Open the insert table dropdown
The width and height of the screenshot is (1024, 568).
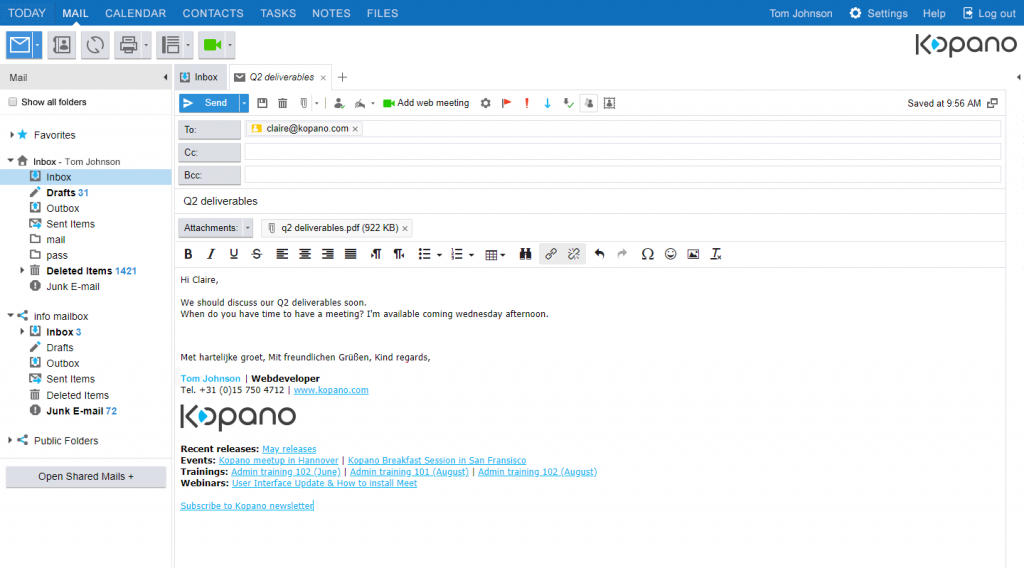(x=494, y=254)
